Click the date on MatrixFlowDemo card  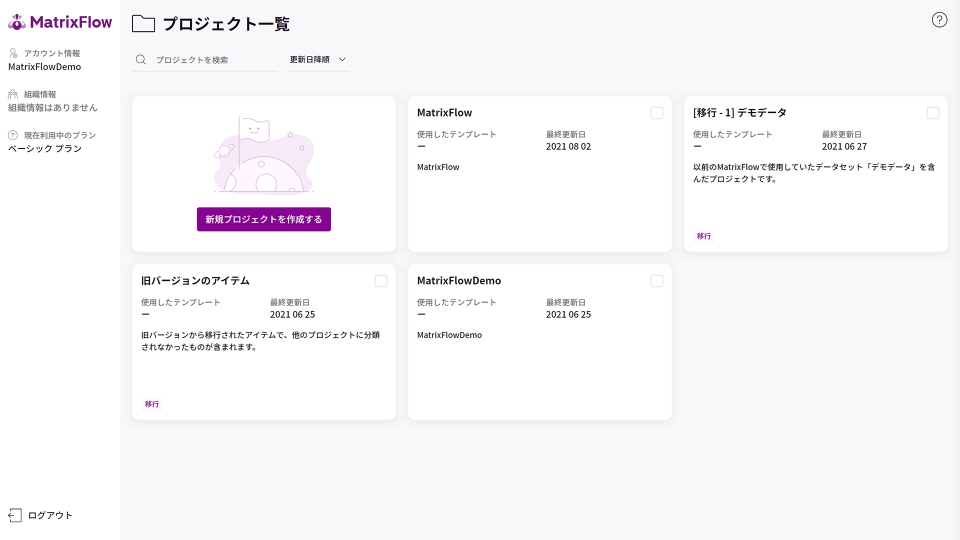[x=569, y=314]
